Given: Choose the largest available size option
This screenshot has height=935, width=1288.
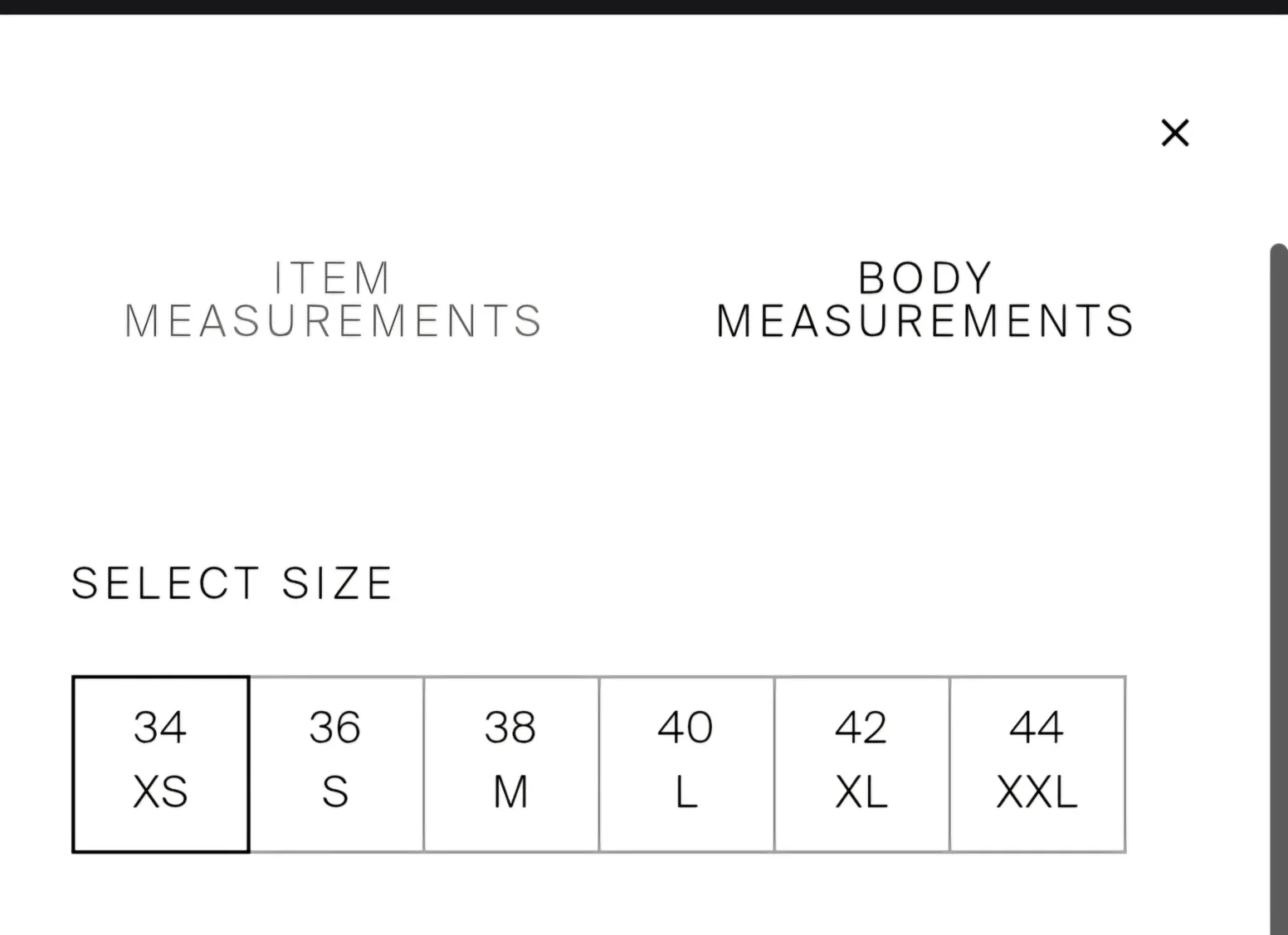Looking at the screenshot, I should [x=1037, y=764].
